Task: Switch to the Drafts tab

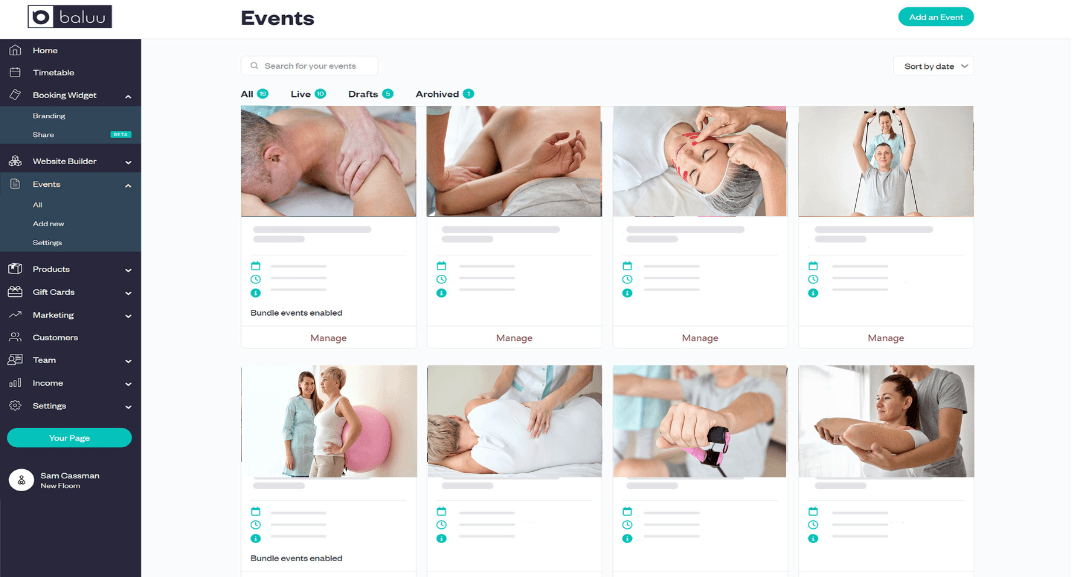Action: pos(370,94)
